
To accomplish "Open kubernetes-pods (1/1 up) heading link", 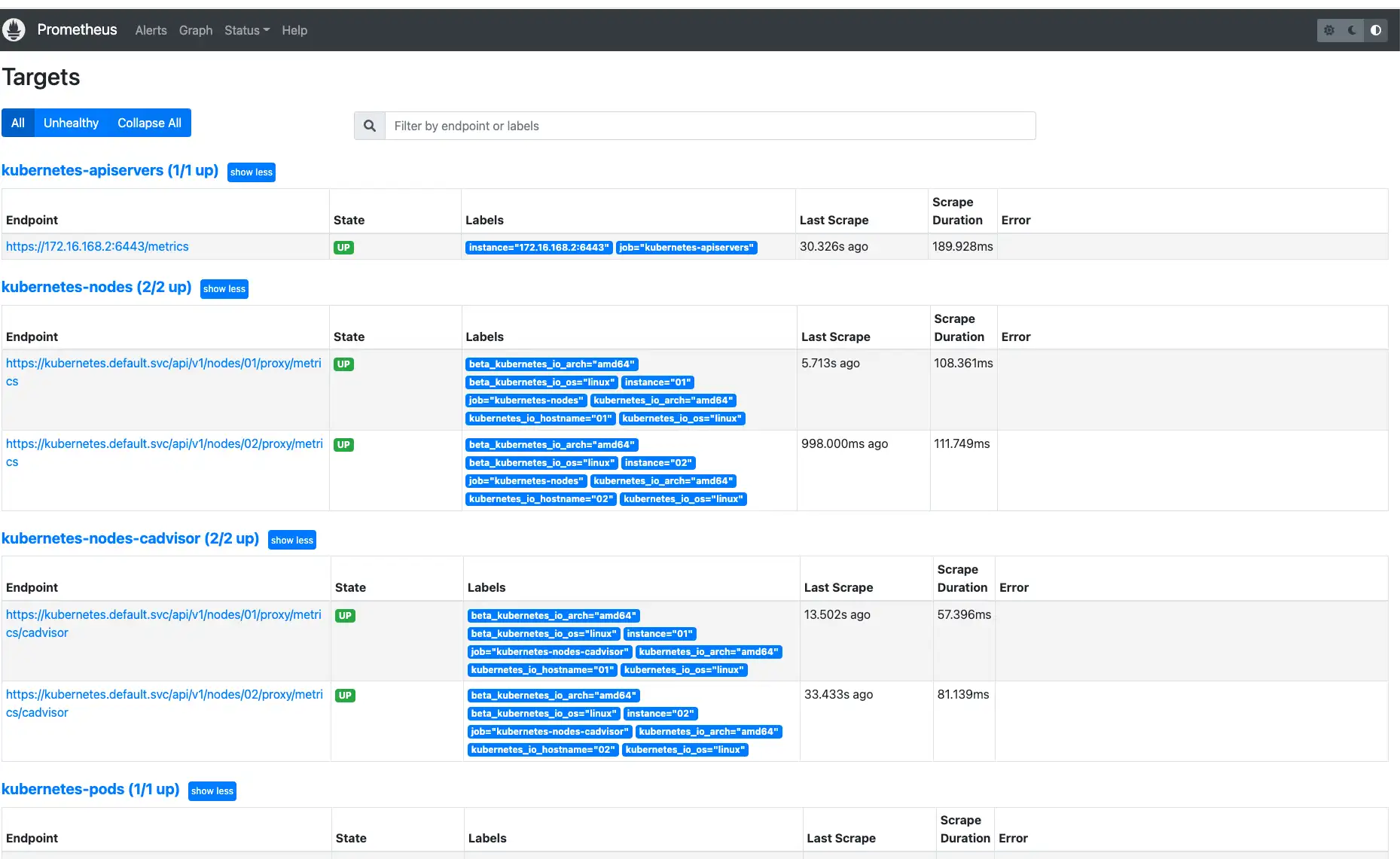I will pyautogui.click(x=90, y=790).
